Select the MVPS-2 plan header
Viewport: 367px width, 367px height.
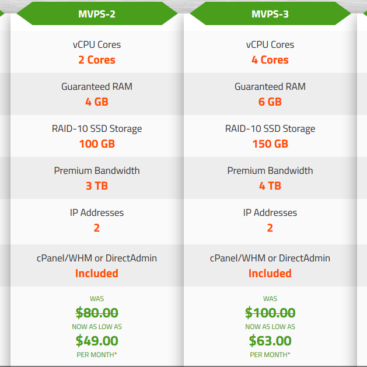pos(97,14)
